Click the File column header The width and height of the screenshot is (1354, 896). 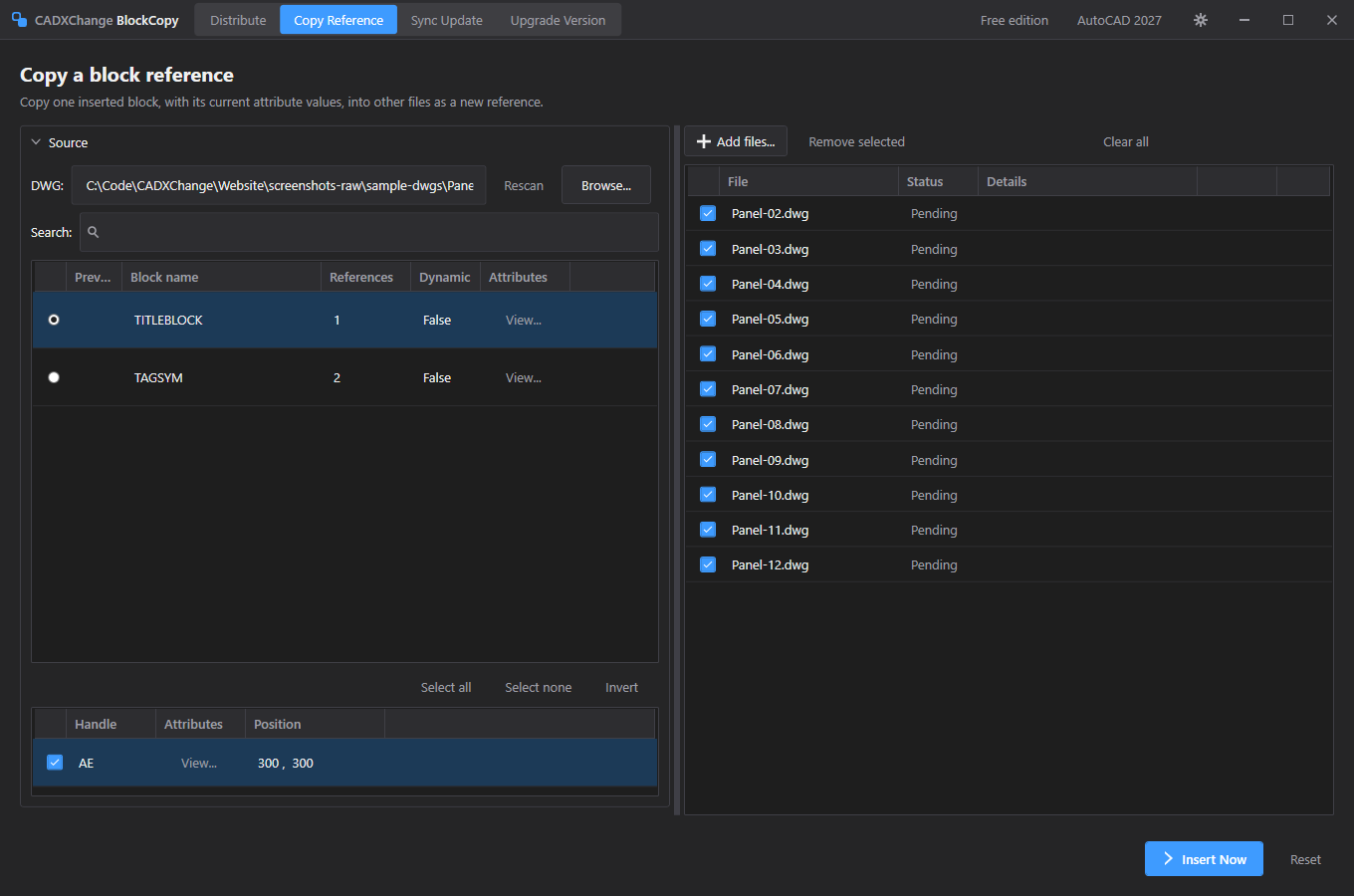click(808, 181)
